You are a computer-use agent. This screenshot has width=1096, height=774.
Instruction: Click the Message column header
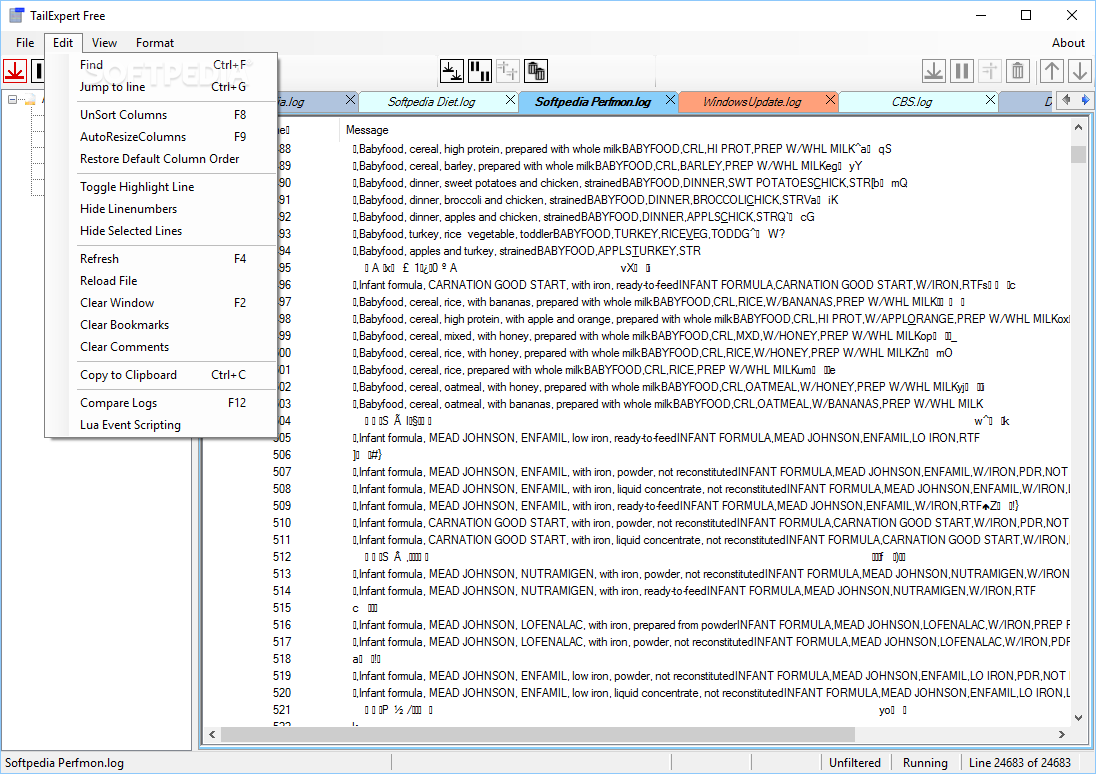(706, 130)
